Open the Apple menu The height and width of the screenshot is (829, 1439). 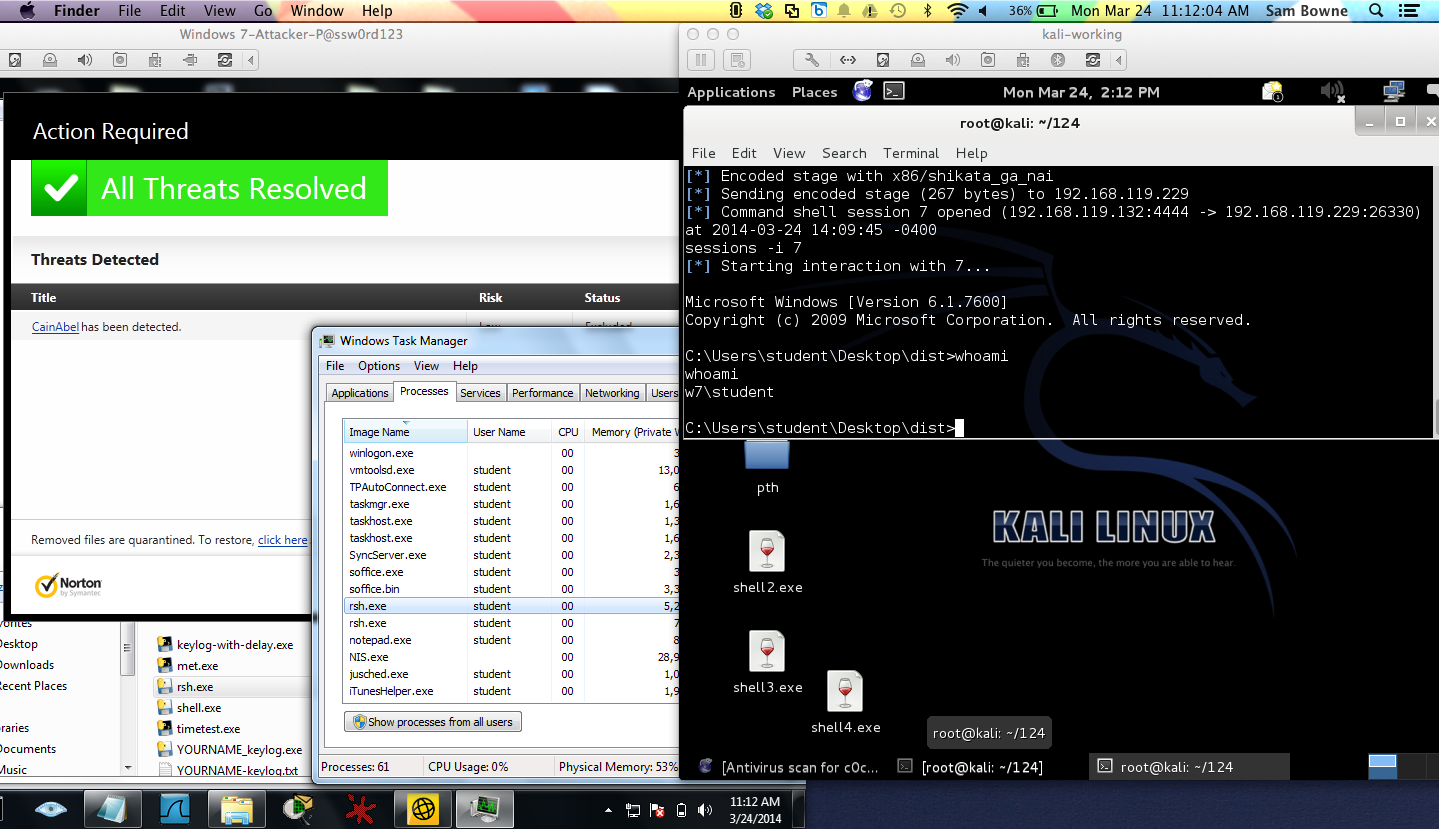(27, 11)
